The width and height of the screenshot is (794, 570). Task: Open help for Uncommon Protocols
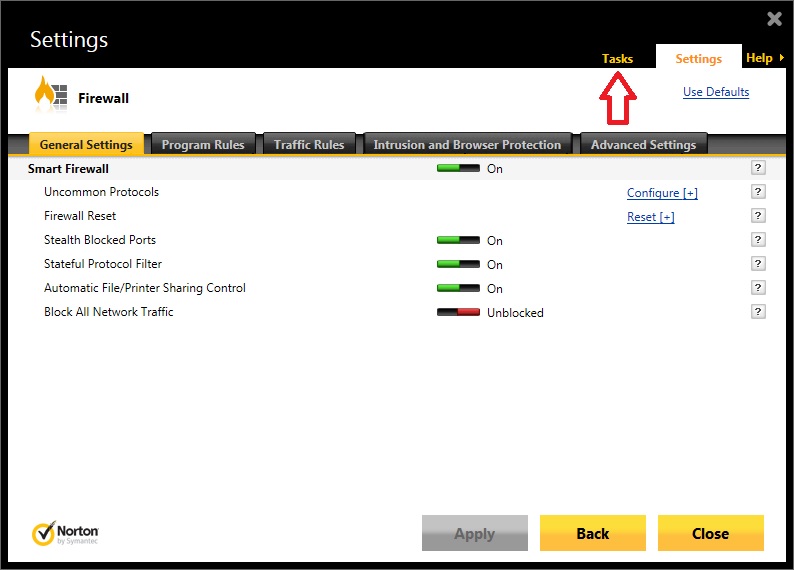(x=758, y=191)
